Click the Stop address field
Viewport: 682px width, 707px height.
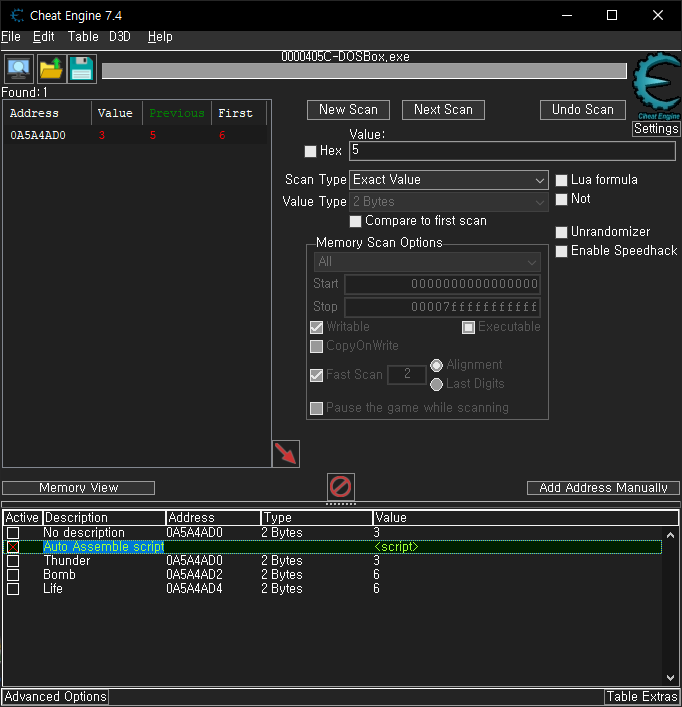click(x=442, y=307)
